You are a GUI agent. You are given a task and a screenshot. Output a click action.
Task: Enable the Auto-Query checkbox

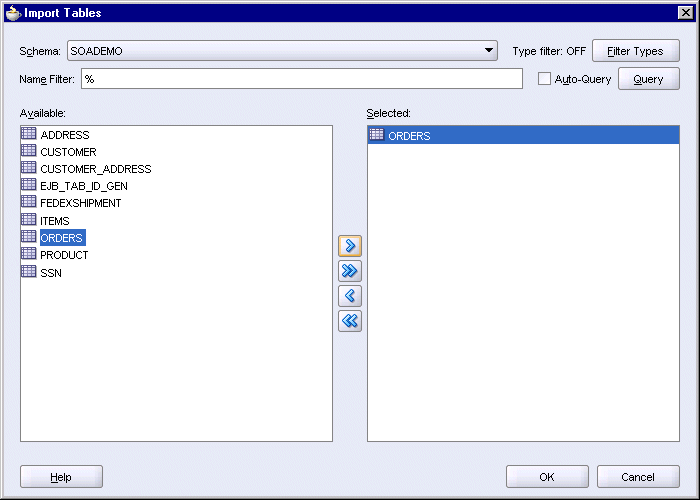tap(544, 79)
